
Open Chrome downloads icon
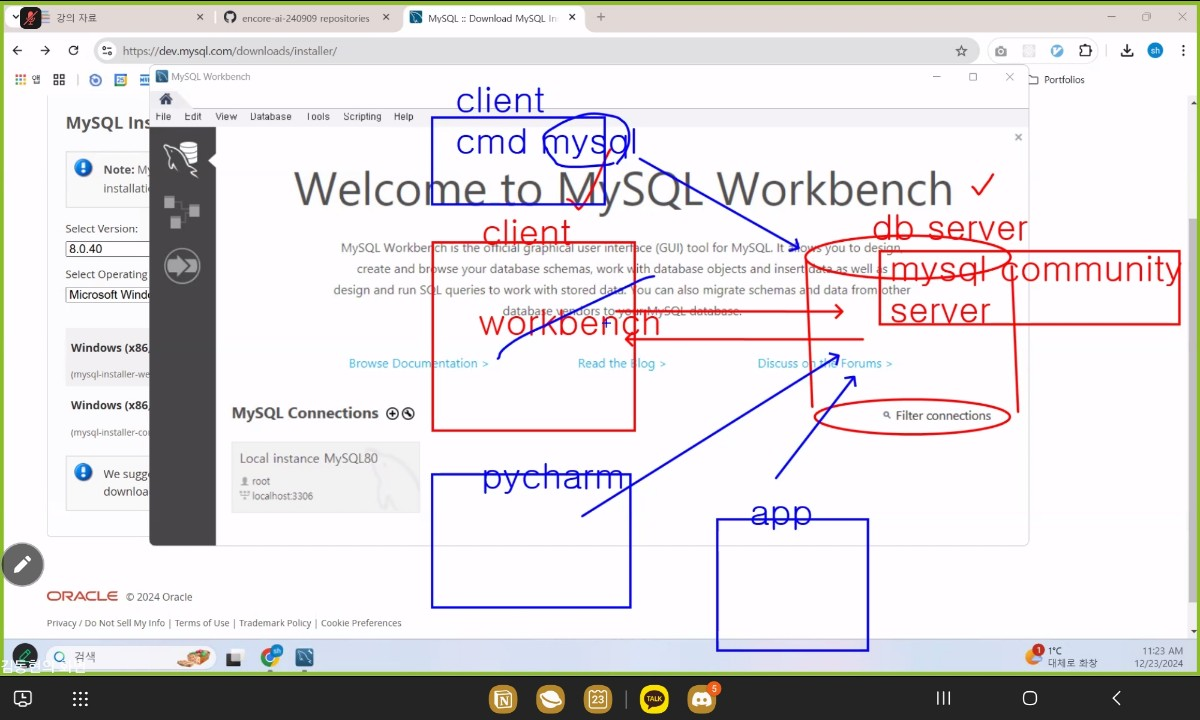(x=1127, y=51)
